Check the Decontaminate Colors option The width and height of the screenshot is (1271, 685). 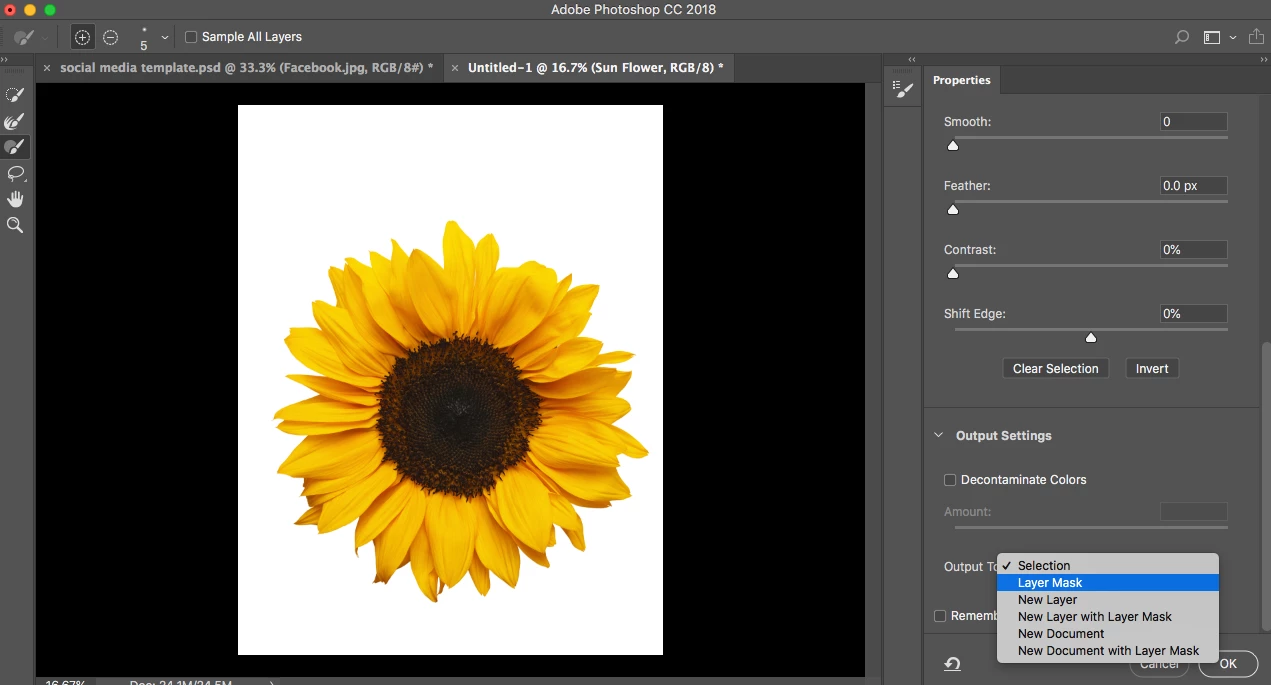point(950,480)
